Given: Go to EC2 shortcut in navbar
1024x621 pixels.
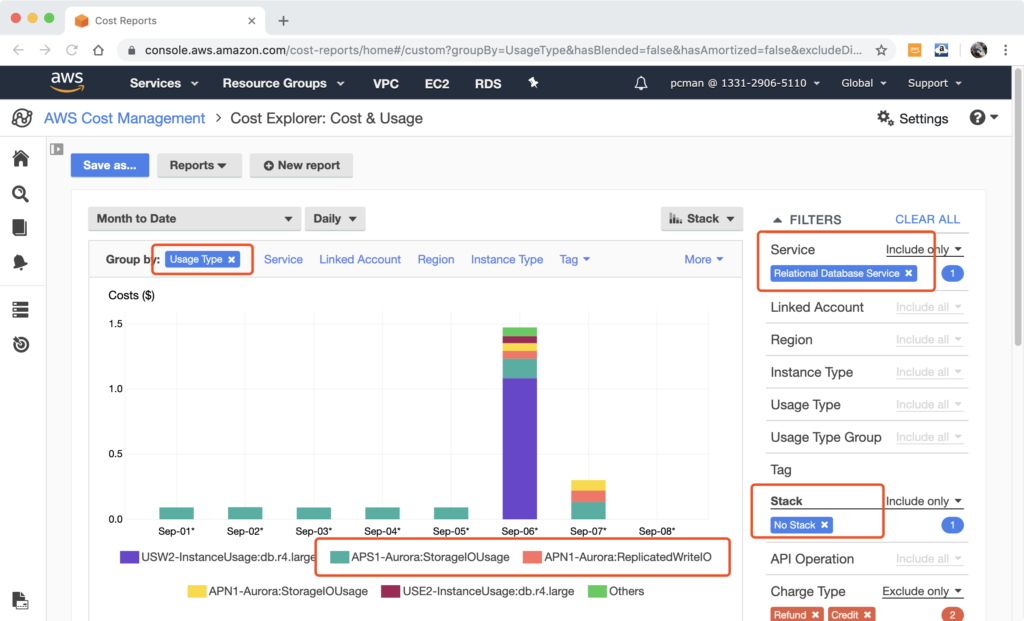Looking at the screenshot, I should click(x=437, y=84).
